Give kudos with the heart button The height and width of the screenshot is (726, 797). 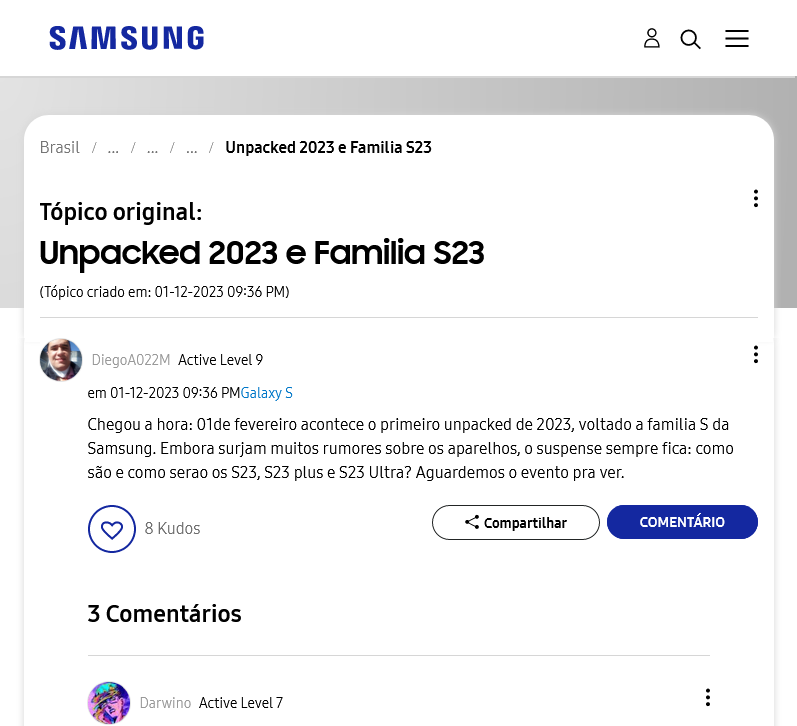112,529
